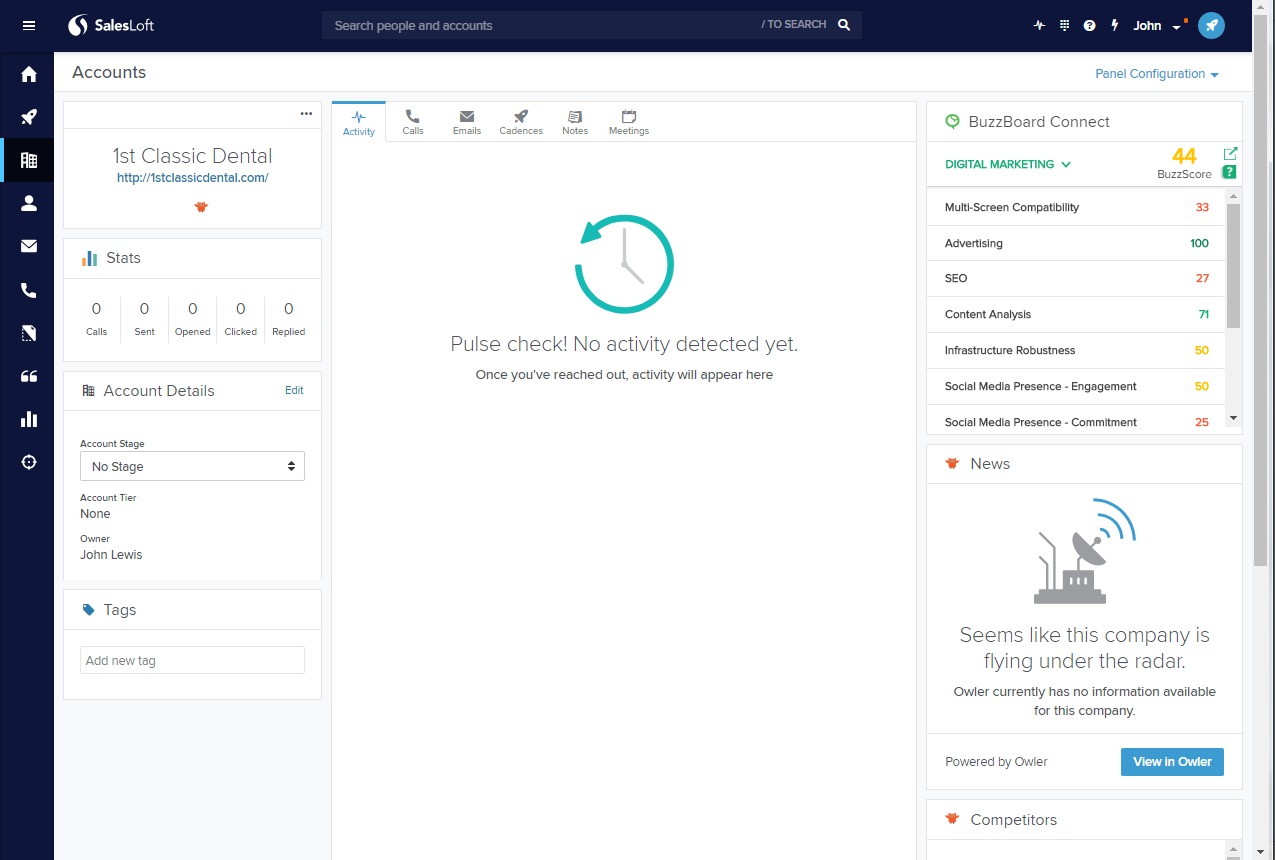Open Cadences rocket icon in sidebar

click(x=29, y=117)
